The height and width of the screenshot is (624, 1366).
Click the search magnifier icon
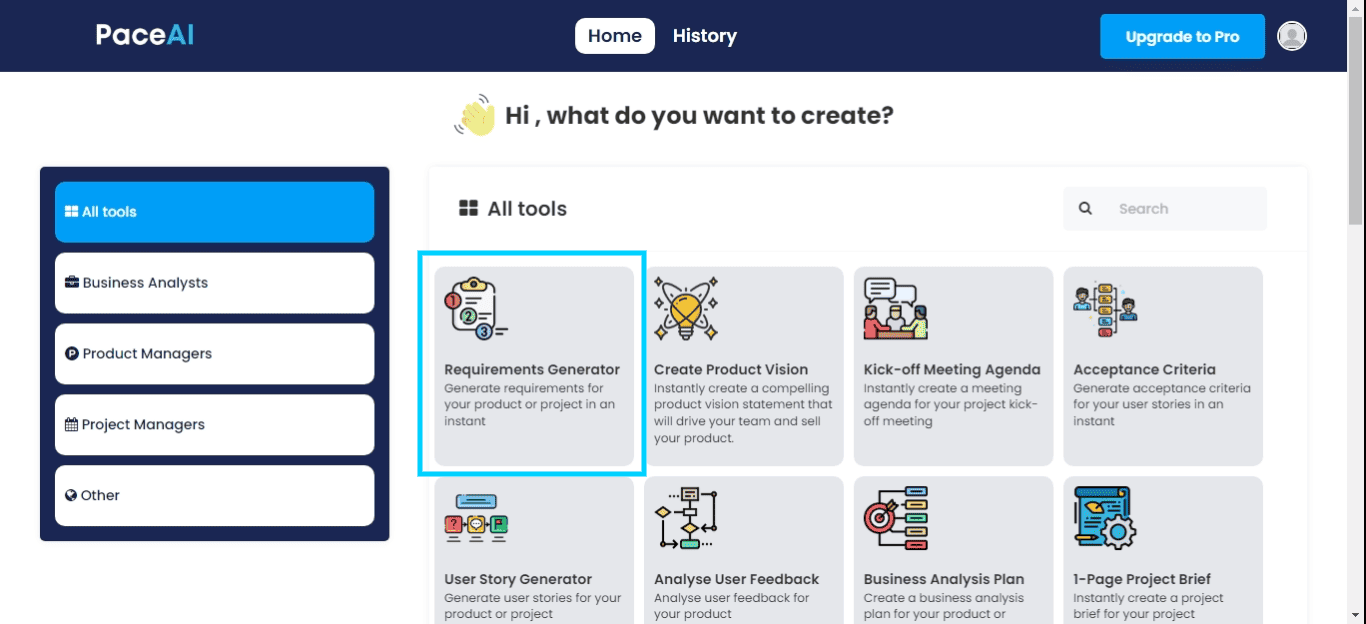[x=1085, y=208]
